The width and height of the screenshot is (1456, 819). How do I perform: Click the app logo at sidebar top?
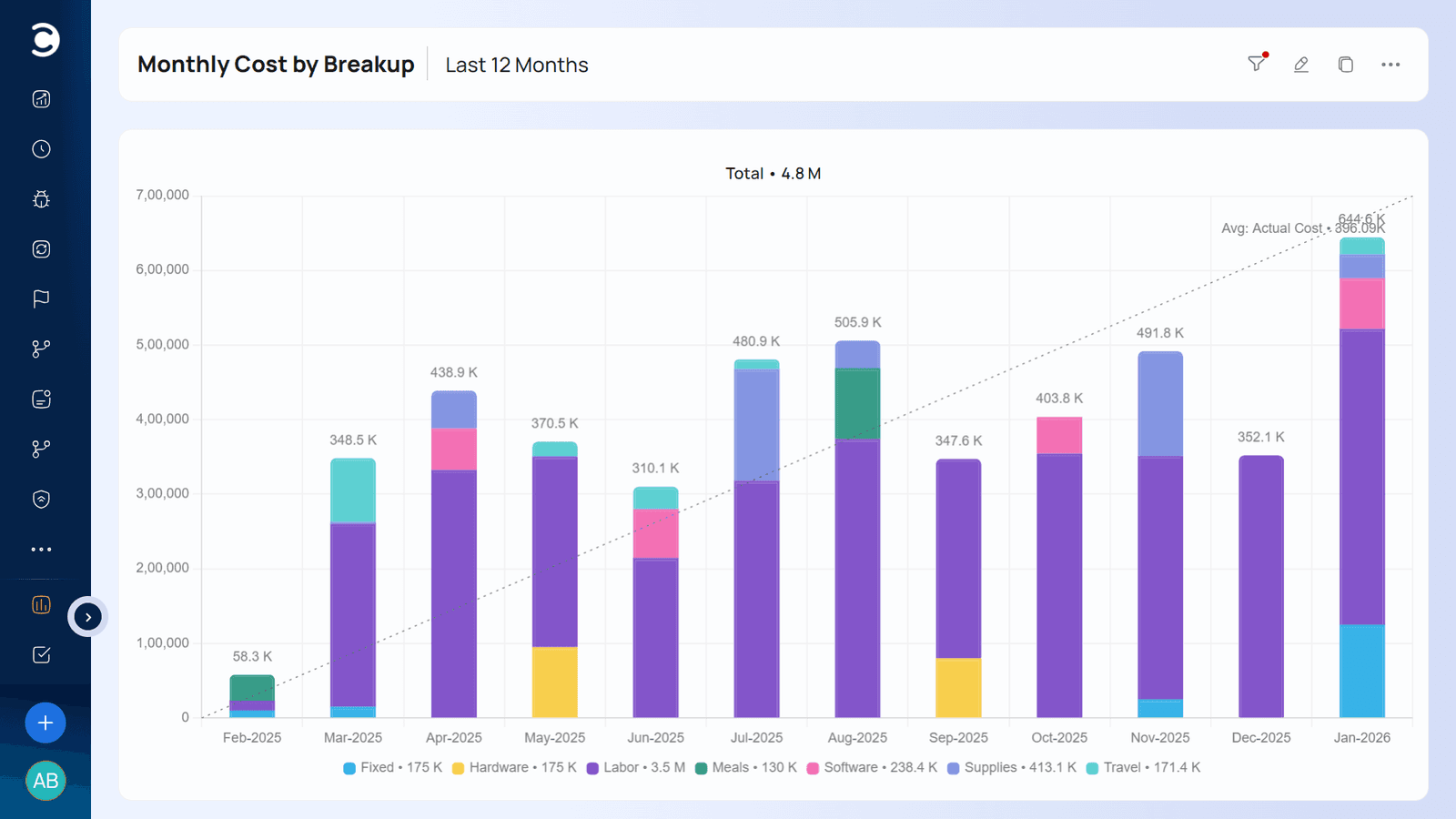tap(45, 40)
